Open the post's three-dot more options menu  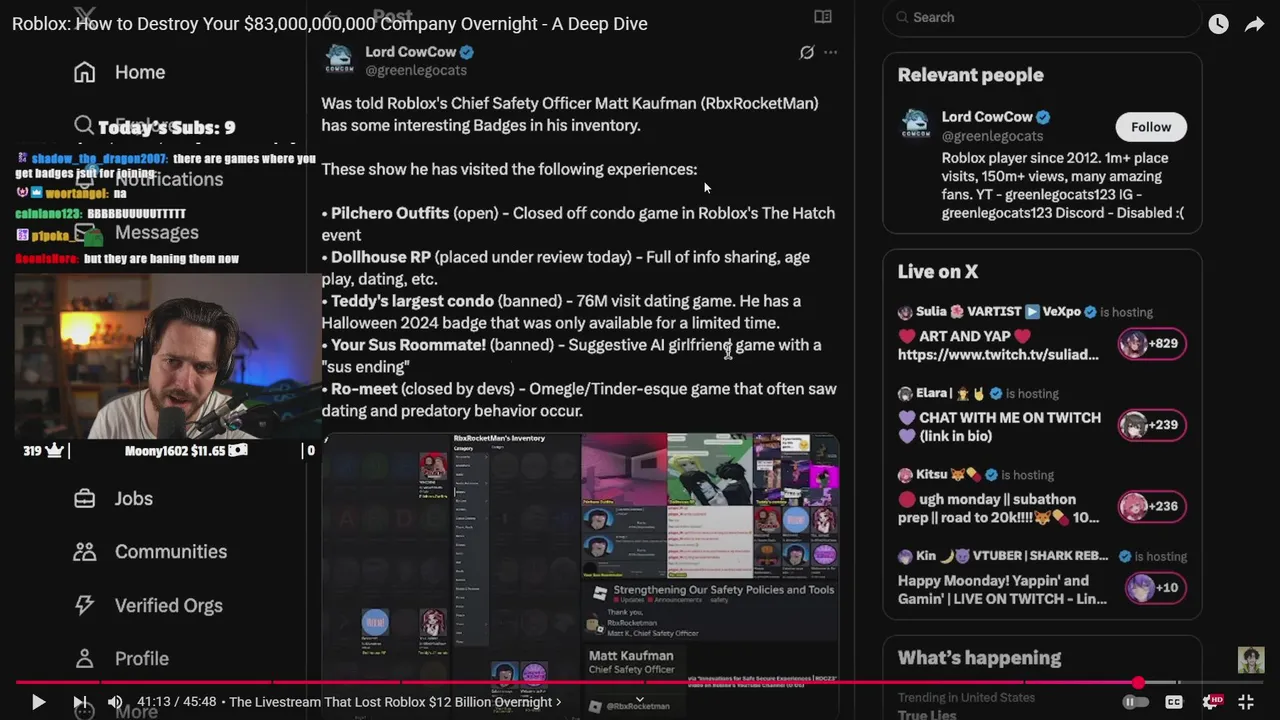830,53
